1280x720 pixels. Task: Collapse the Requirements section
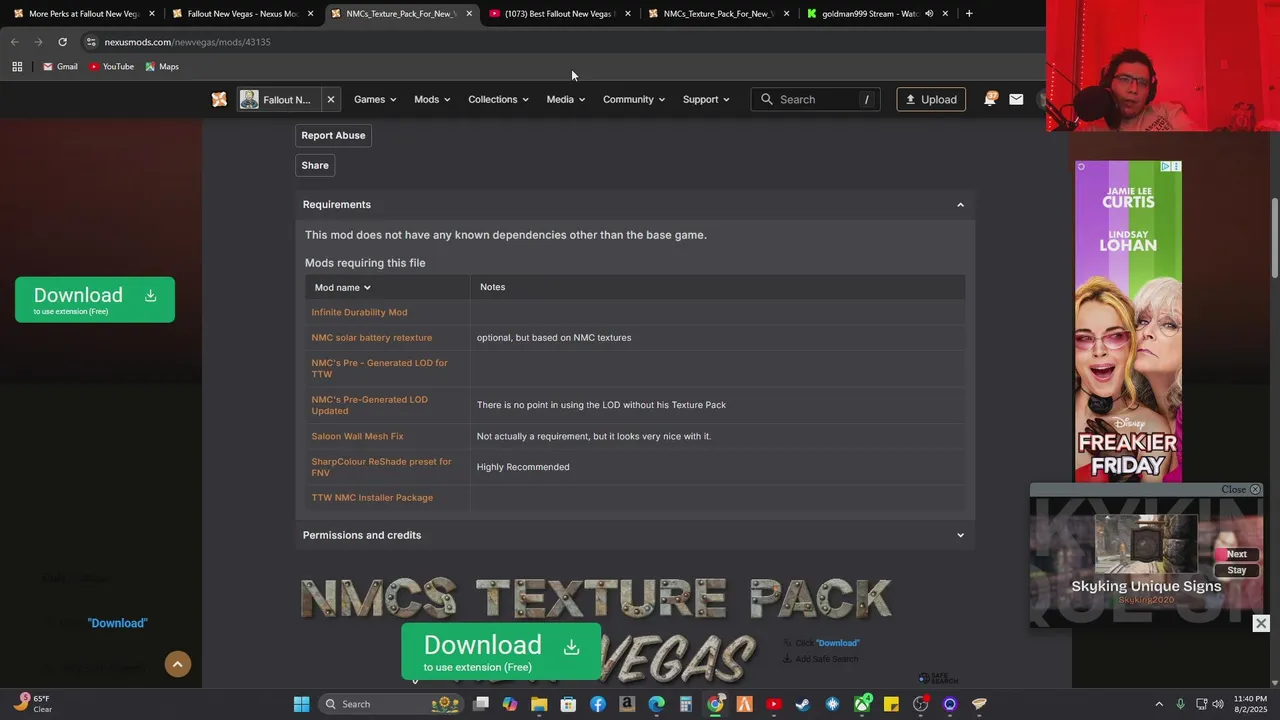(x=635, y=204)
